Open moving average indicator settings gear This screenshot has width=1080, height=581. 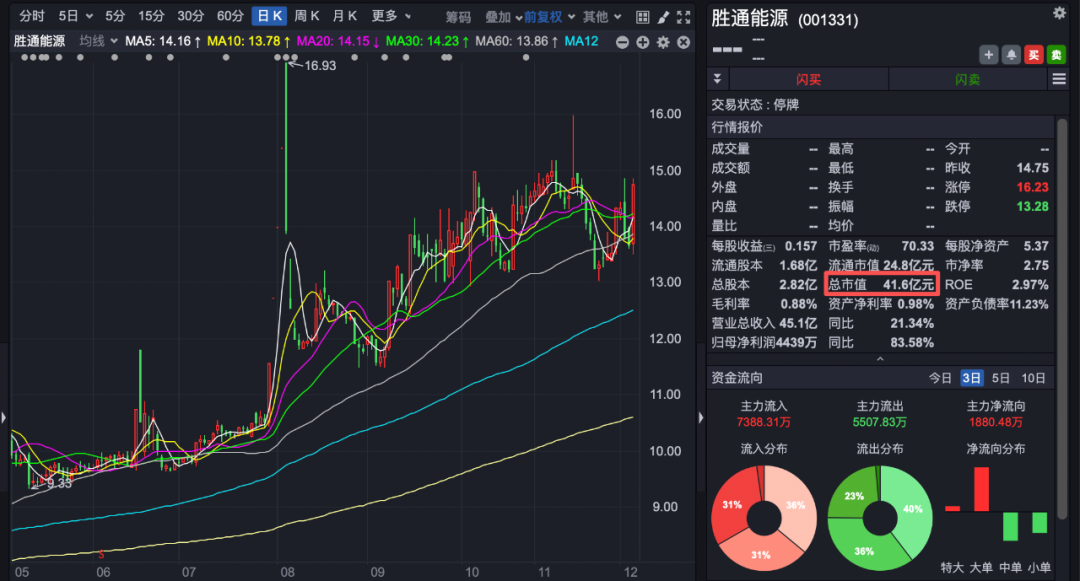pyautogui.click(x=662, y=42)
